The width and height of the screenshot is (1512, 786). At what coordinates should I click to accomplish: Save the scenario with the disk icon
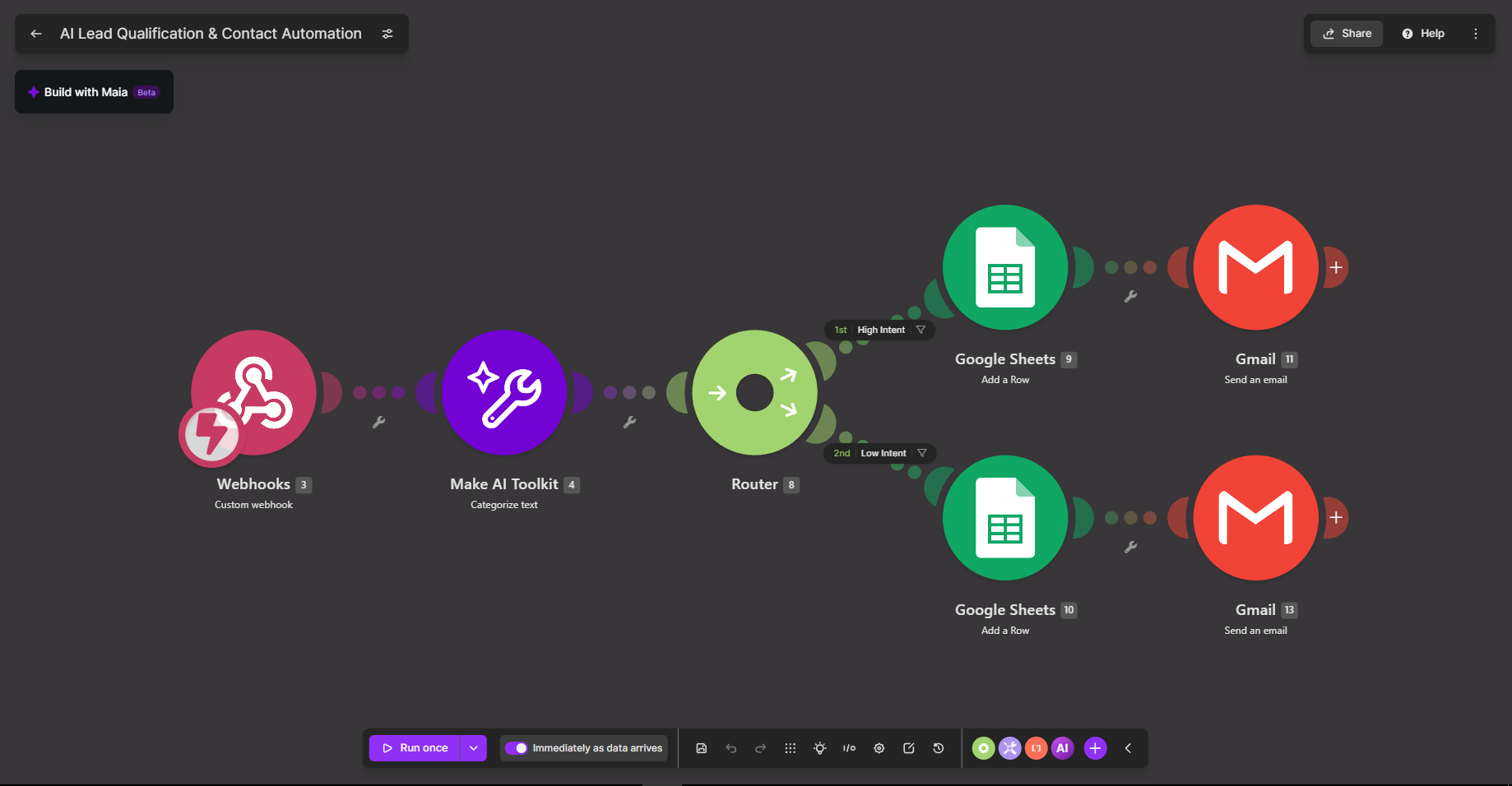pyautogui.click(x=702, y=748)
